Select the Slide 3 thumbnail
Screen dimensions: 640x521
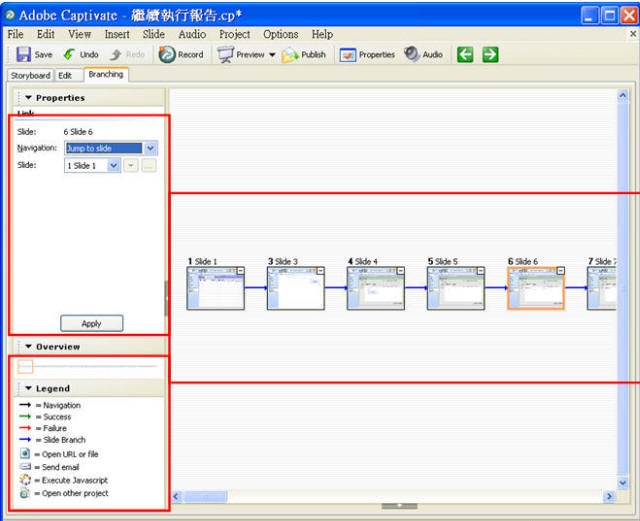coord(296,288)
